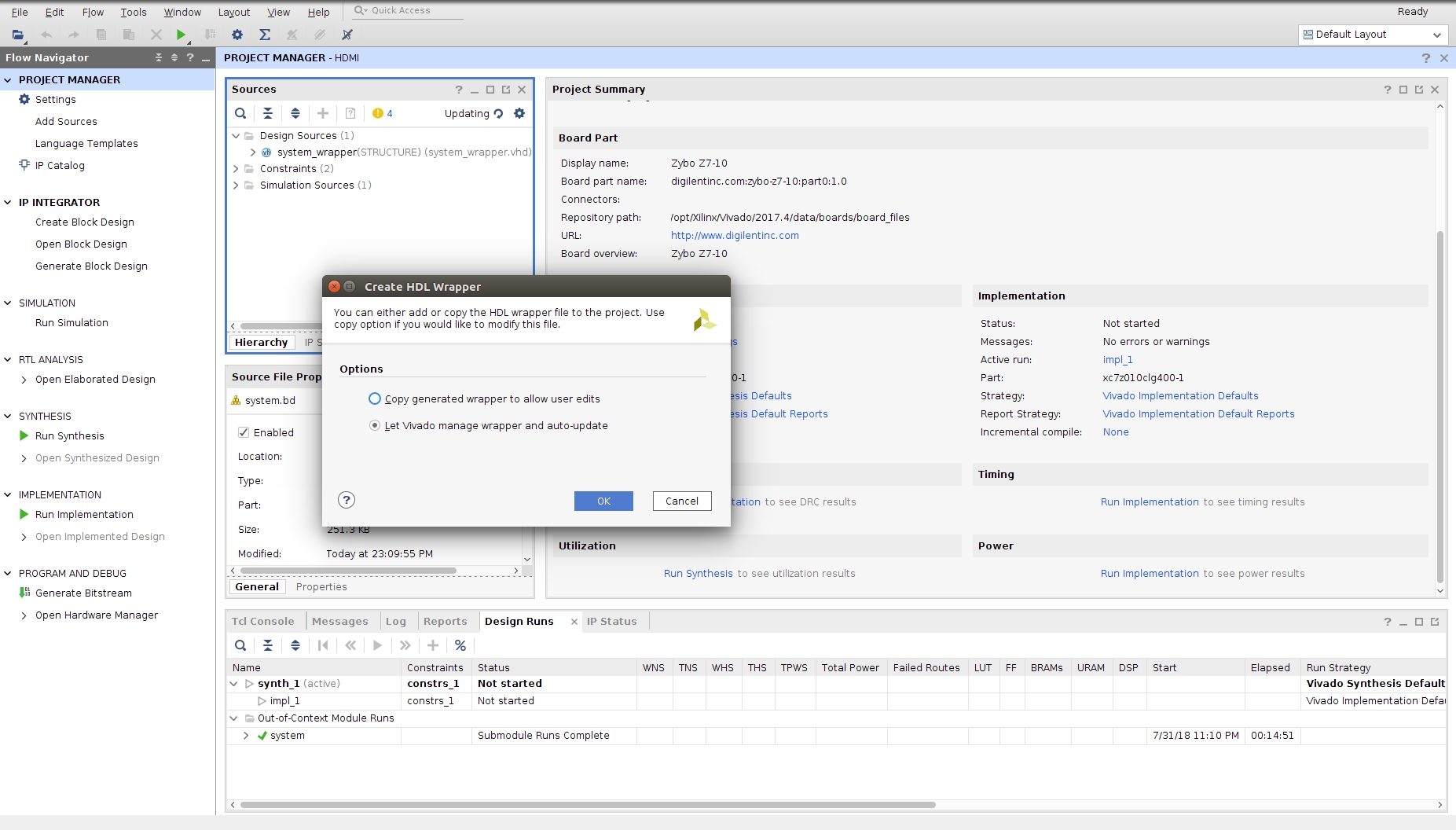Select Let Vivado manage wrapper option
1456x830 pixels.
(x=375, y=425)
